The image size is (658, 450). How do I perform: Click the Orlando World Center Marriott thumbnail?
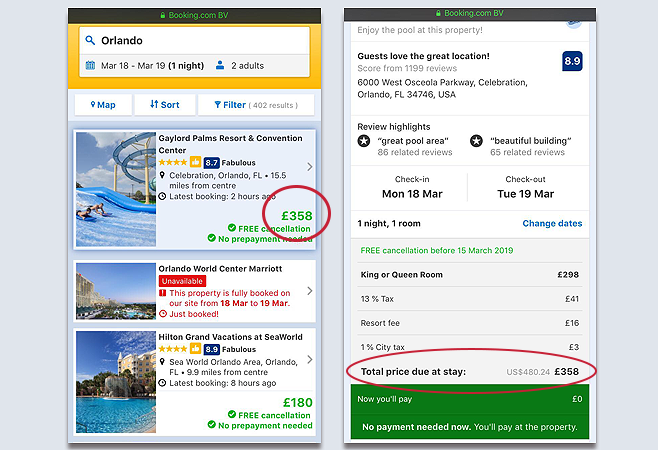point(116,291)
